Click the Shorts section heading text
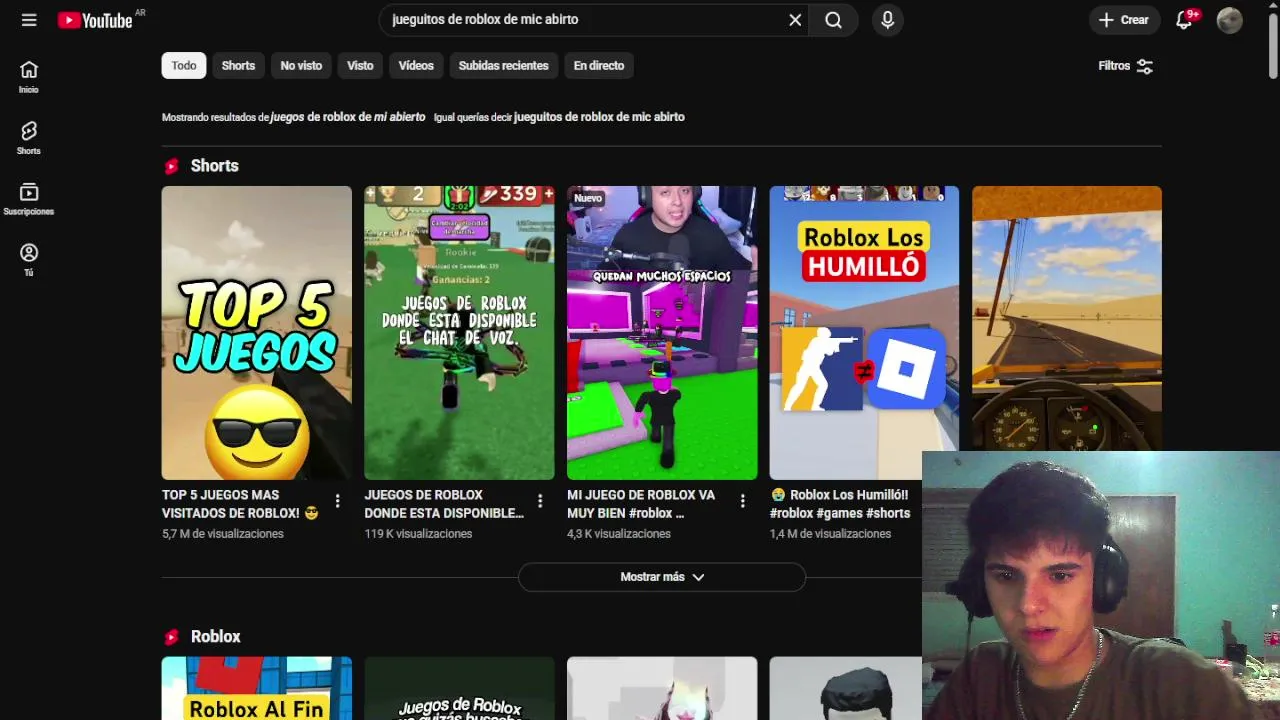The height and width of the screenshot is (720, 1280). pos(215,166)
